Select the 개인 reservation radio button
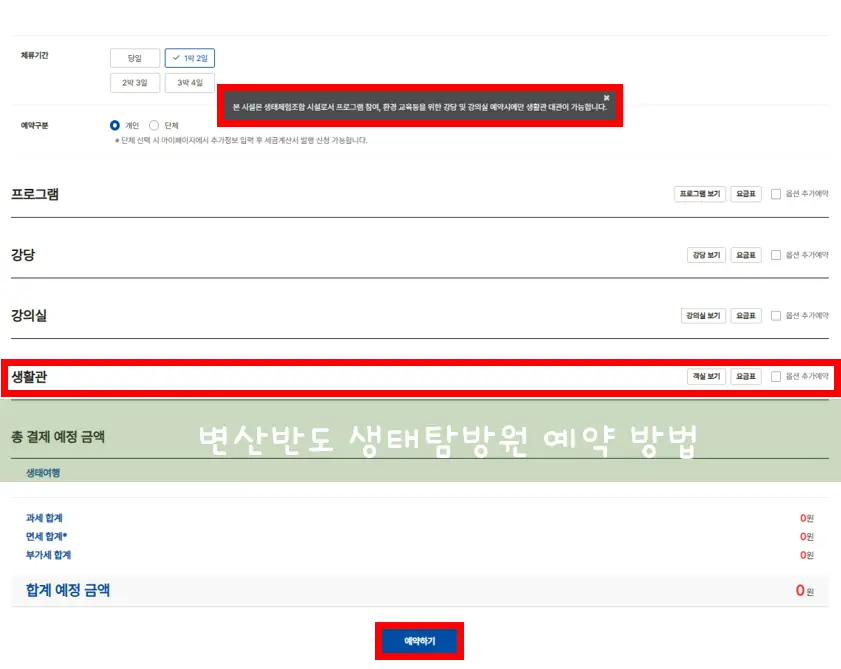This screenshot has width=841, height=669. (113, 125)
